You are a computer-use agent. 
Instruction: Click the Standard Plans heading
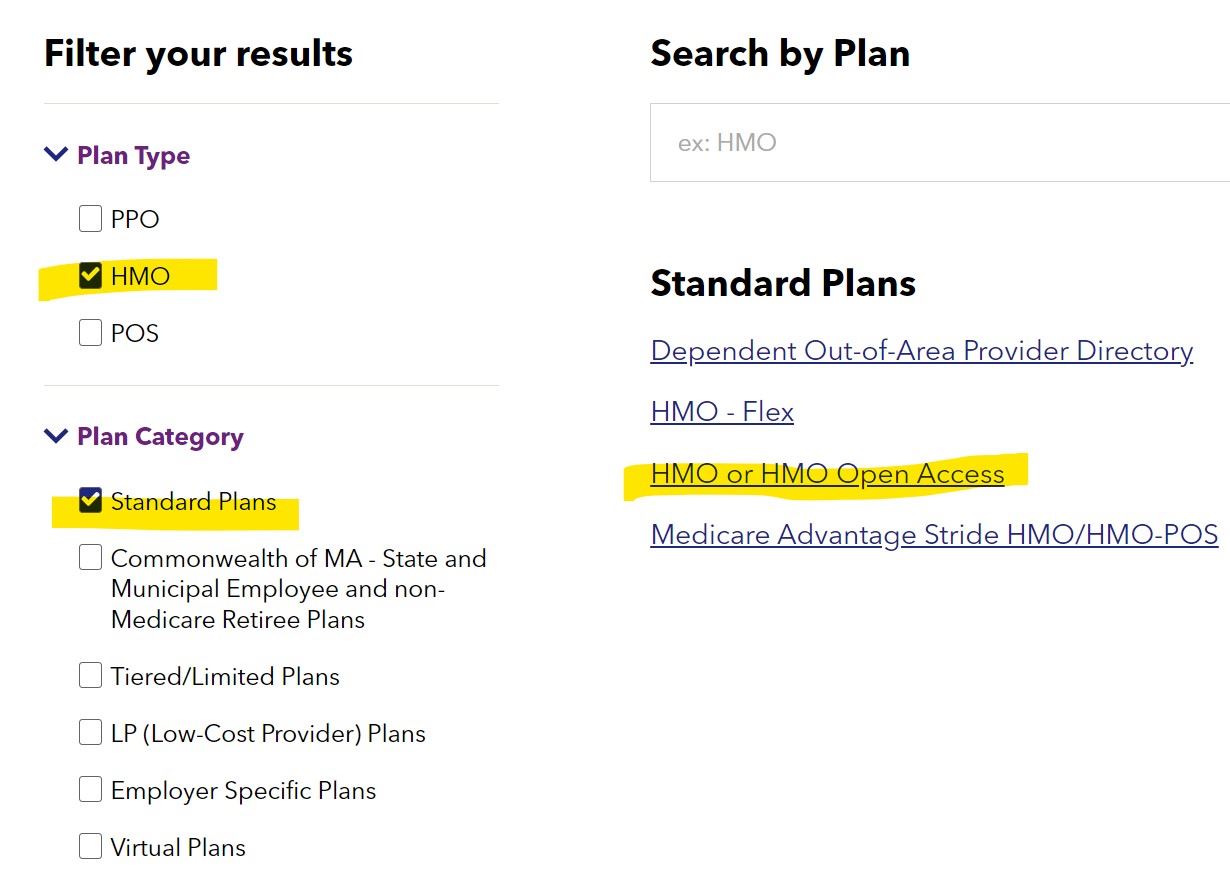coord(783,283)
